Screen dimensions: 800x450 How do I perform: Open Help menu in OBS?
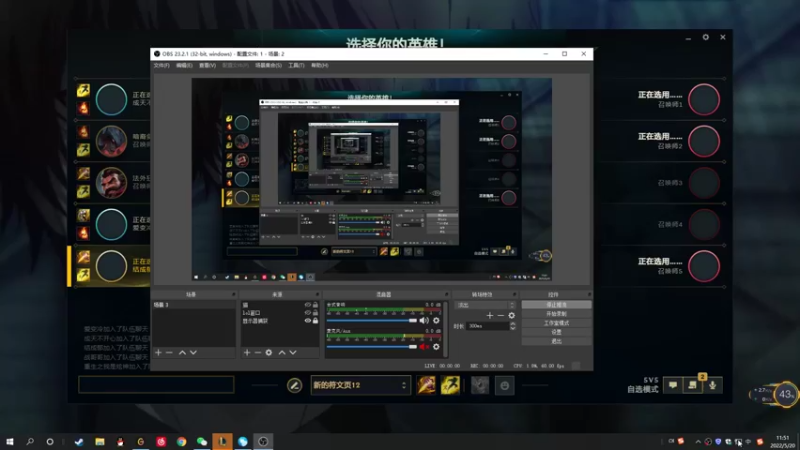pos(320,65)
